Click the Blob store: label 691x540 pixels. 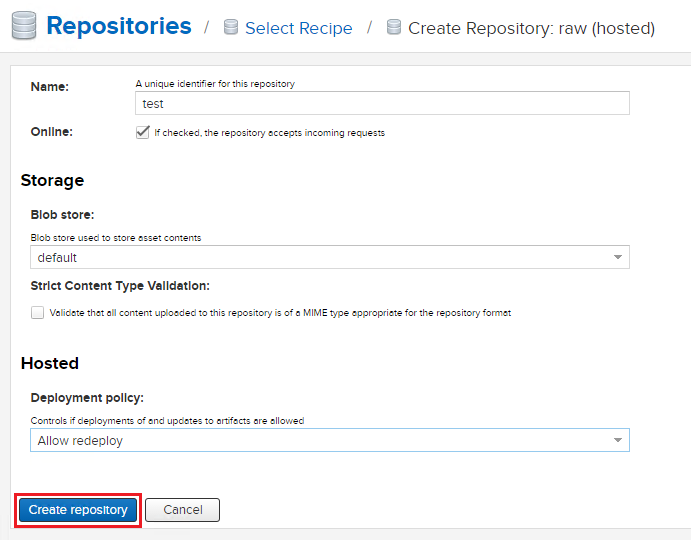[x=63, y=215]
